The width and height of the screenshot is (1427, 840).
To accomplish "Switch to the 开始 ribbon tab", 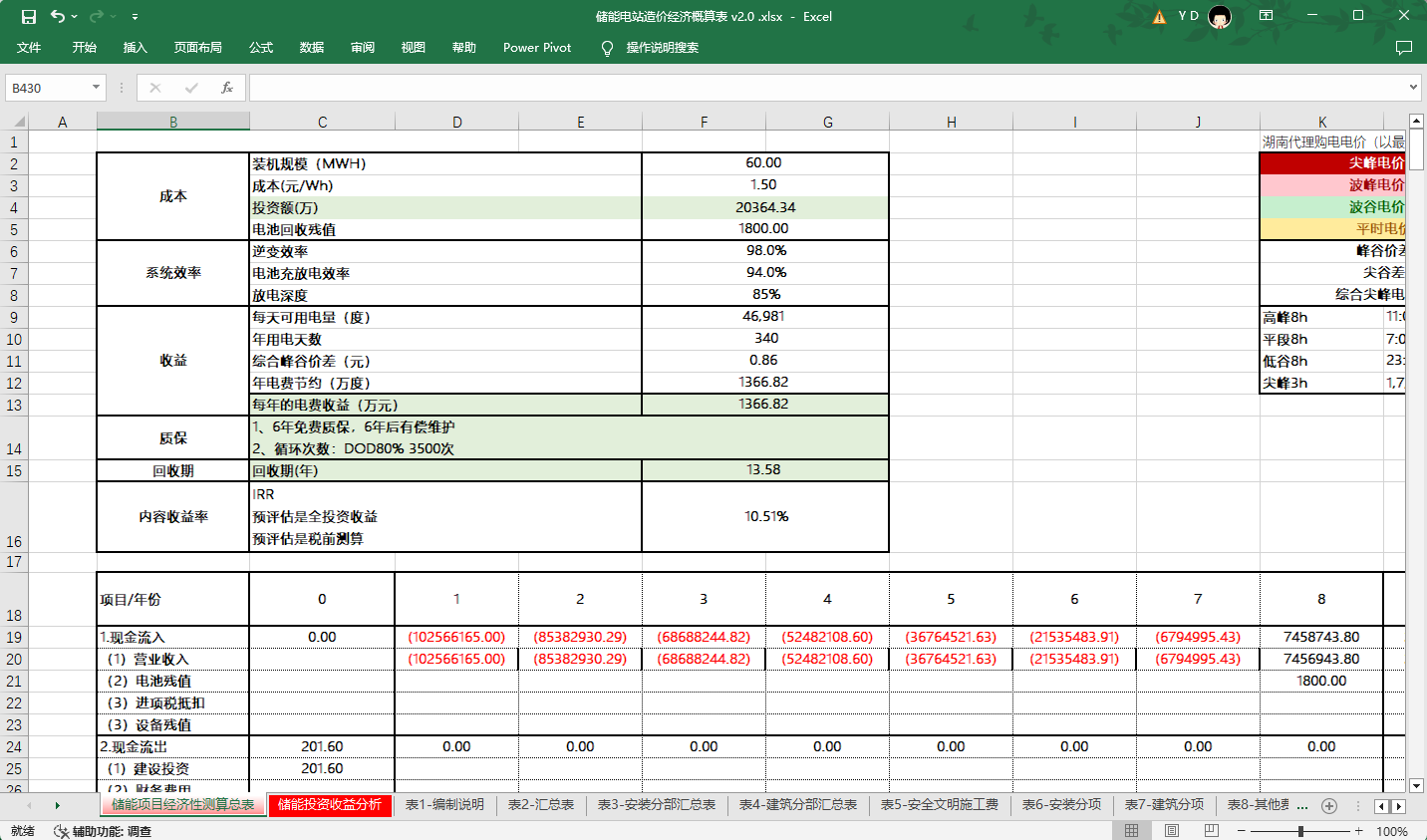I will tap(85, 48).
